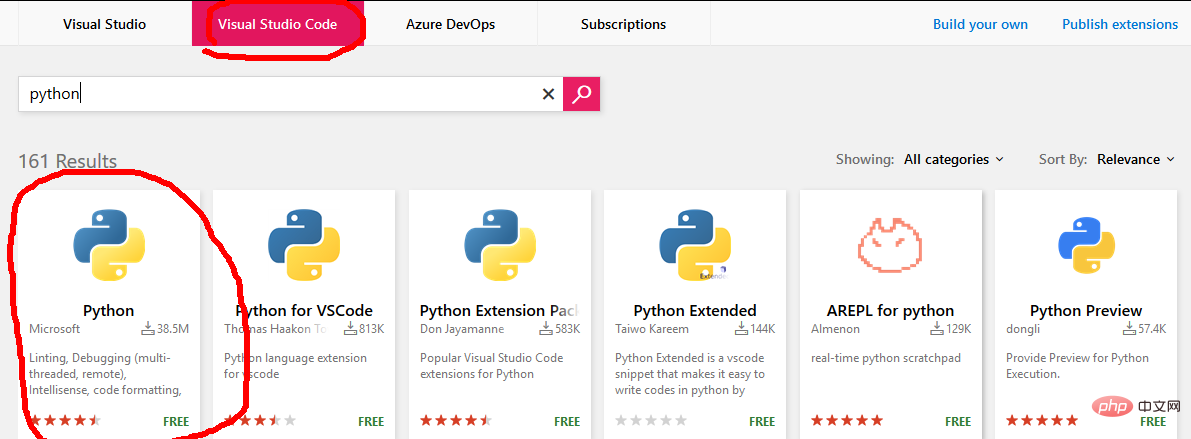Click the Don Jayamanne publisher name
The image size is (1191, 439).
coord(460,329)
